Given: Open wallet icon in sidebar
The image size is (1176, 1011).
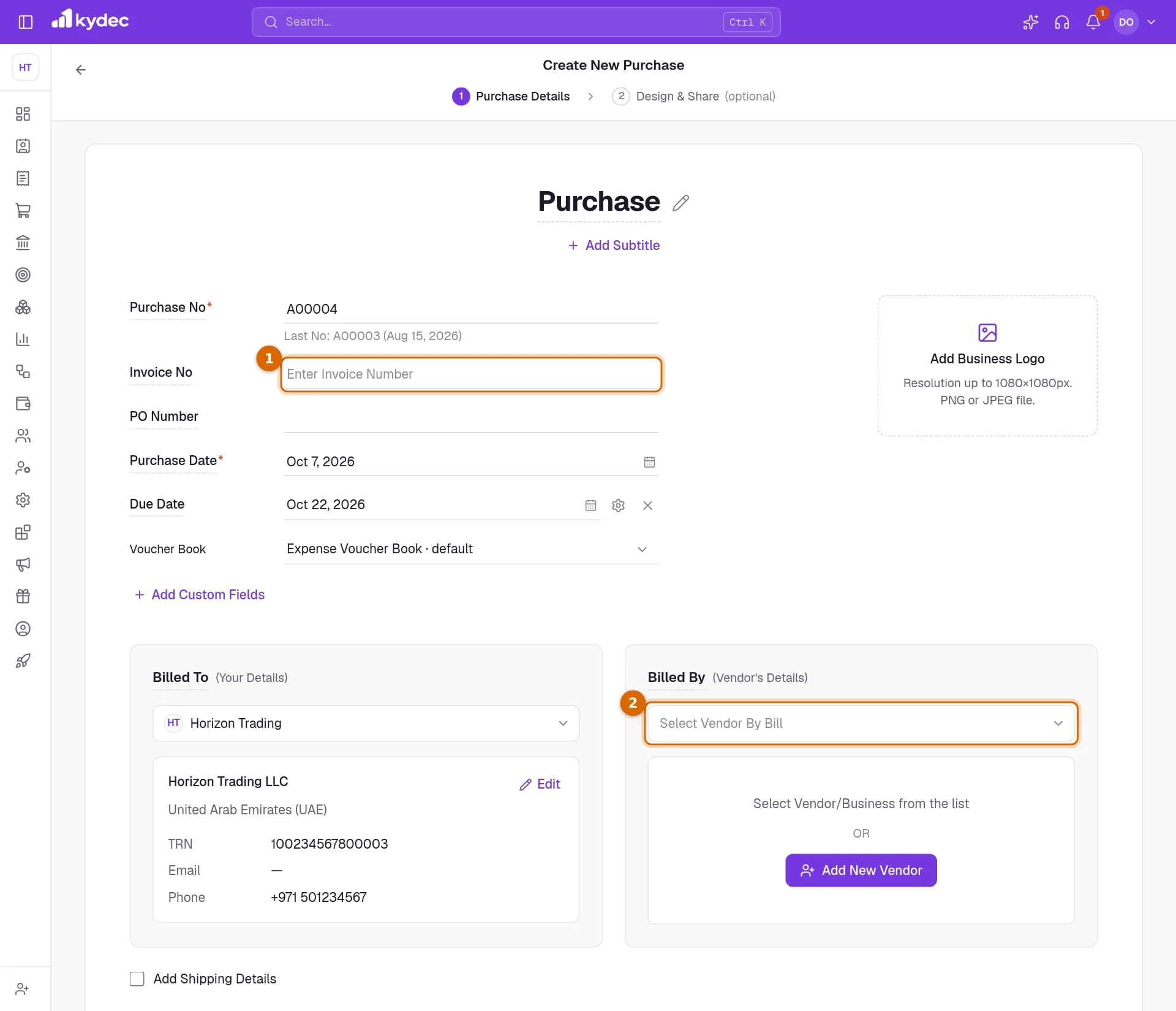Looking at the screenshot, I should (x=23, y=404).
